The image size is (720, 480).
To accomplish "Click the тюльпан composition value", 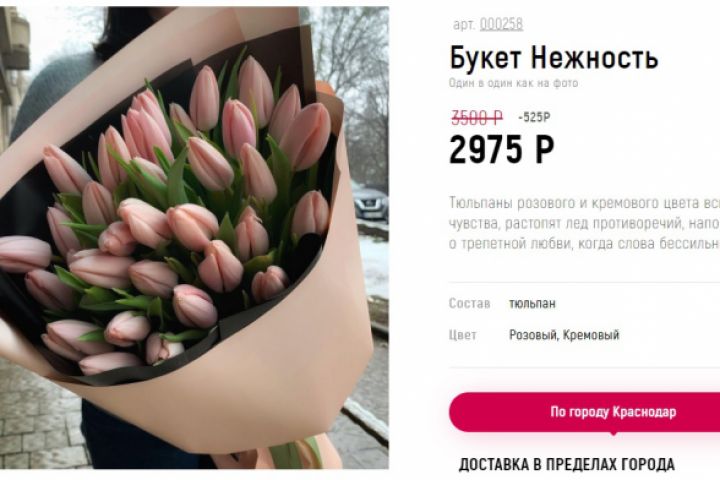I will (x=532, y=304).
